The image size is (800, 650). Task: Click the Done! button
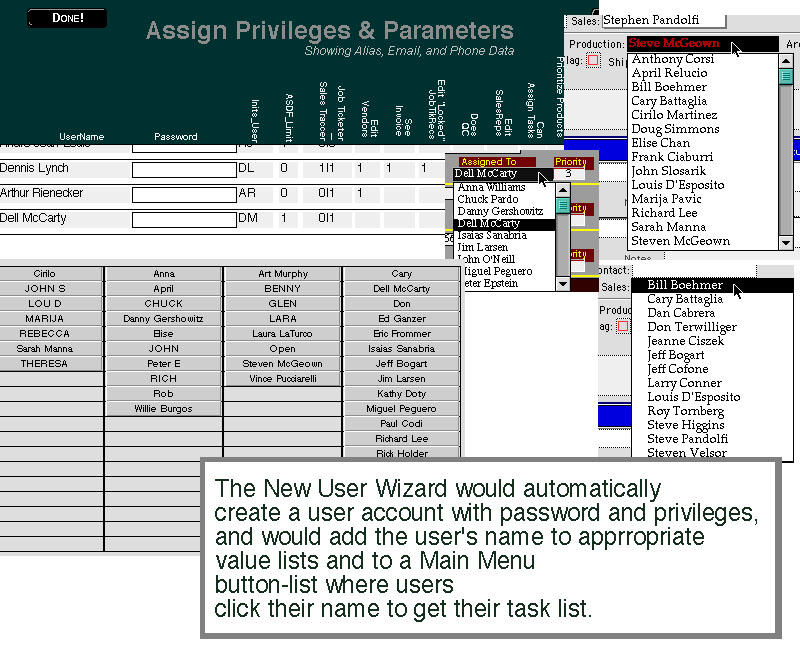(66, 17)
